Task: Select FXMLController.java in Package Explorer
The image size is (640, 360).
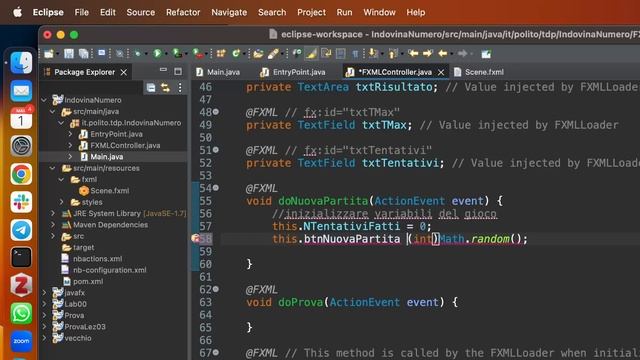Action: click(x=125, y=145)
